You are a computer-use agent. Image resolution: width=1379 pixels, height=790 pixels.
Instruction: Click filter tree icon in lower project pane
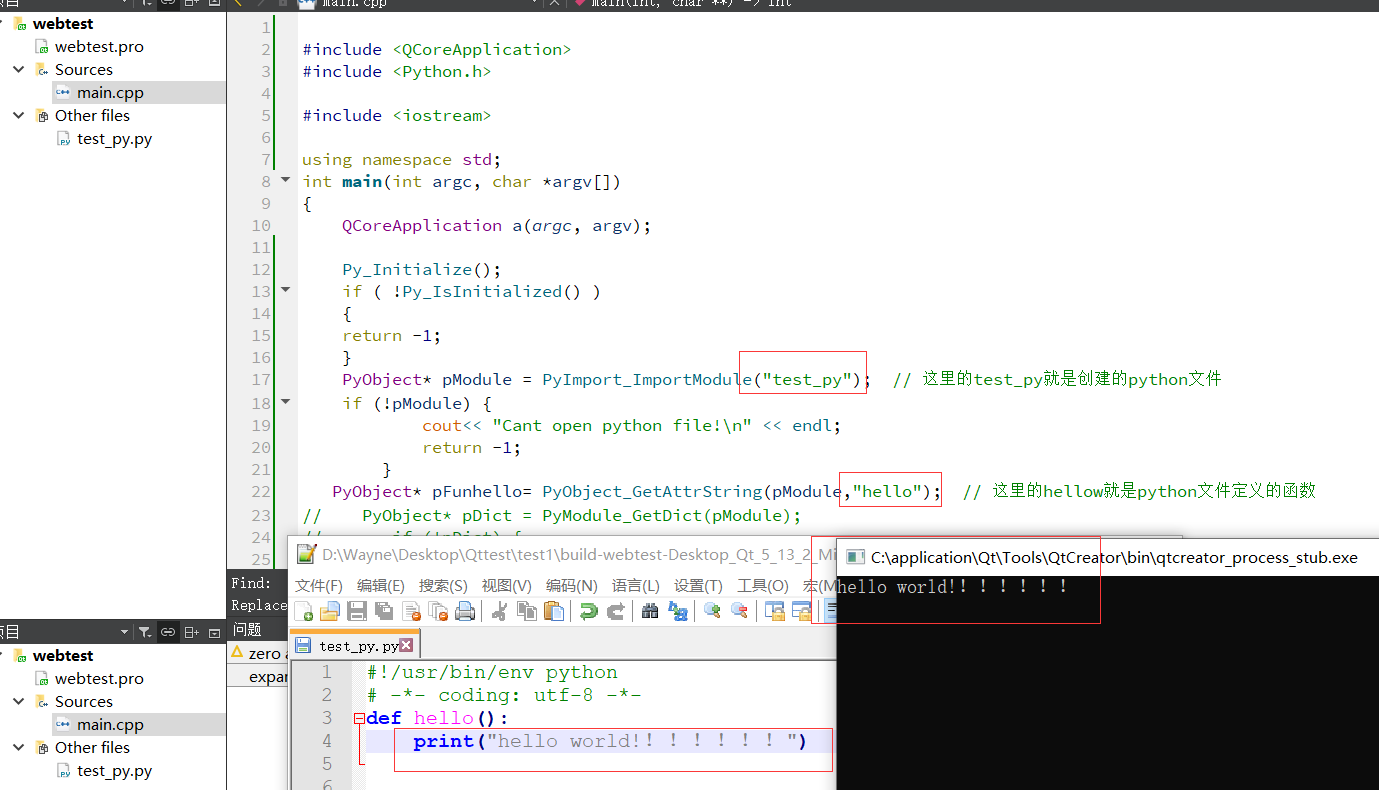145,632
